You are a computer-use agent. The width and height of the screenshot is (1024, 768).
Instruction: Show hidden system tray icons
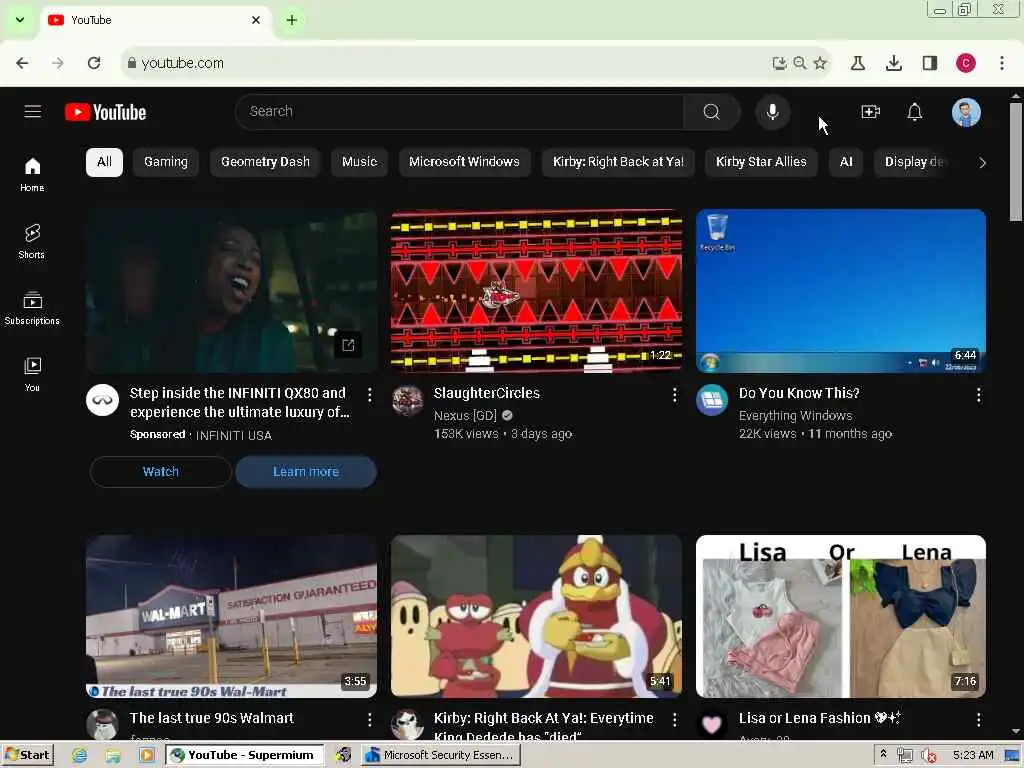(x=884, y=755)
